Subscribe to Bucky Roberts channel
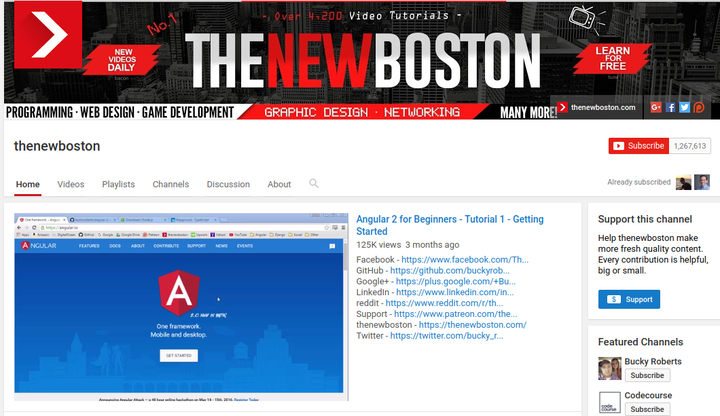 point(647,375)
